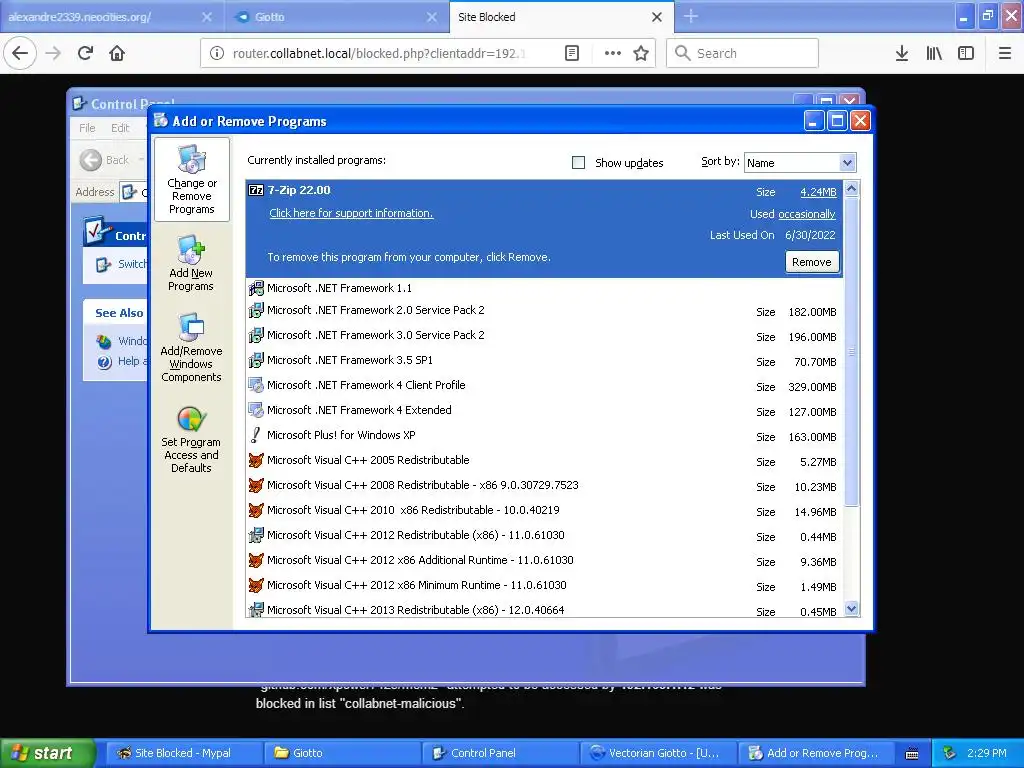This screenshot has height=768, width=1024.
Task: Open the 7-Zip support information link
Action: click(x=351, y=213)
